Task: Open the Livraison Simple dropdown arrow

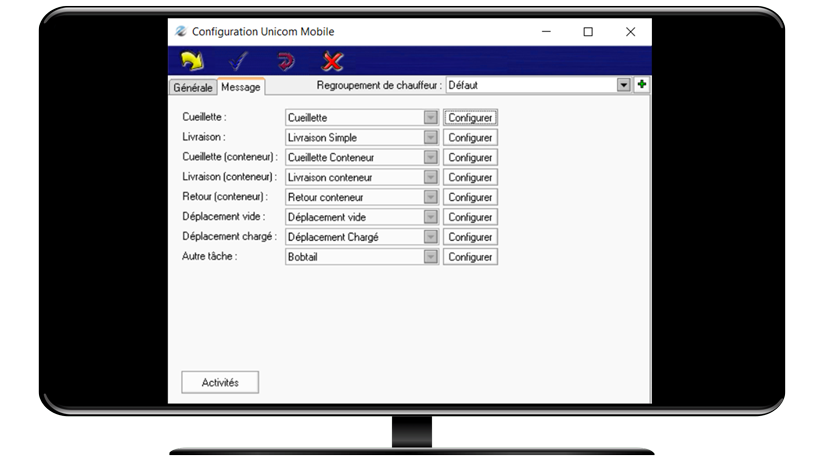Action: 430,138
